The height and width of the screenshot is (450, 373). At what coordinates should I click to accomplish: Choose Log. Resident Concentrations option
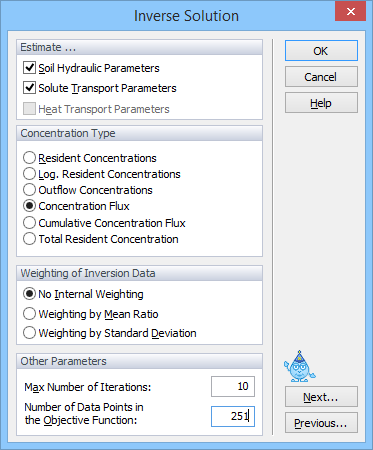[29, 174]
